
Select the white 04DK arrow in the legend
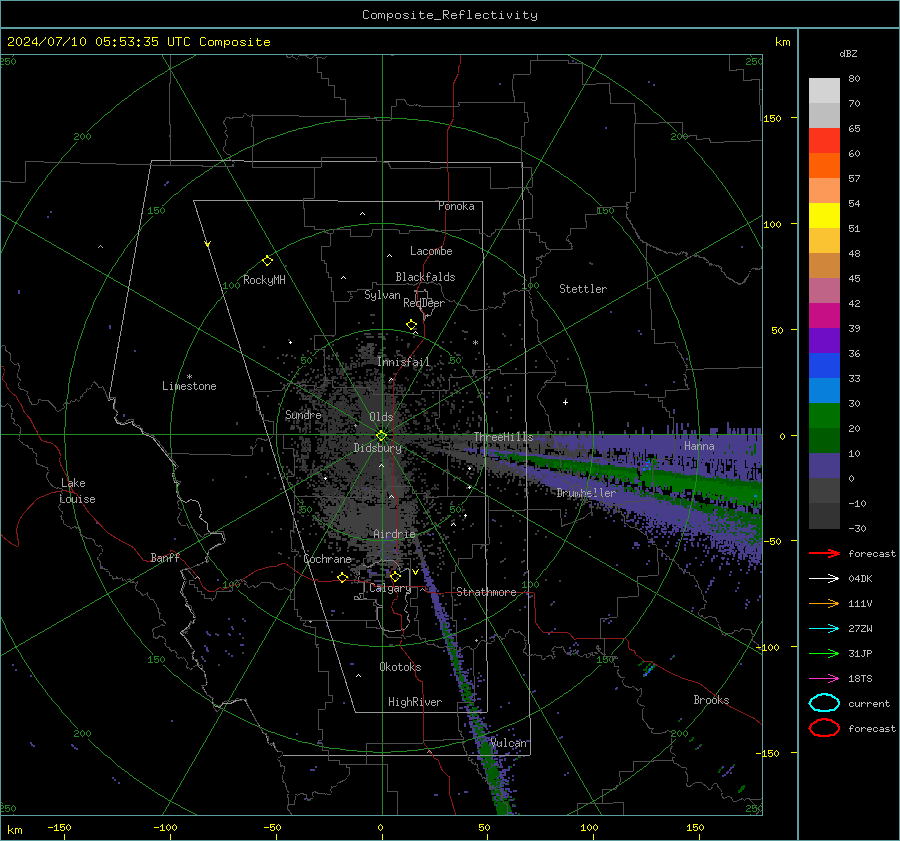[824, 578]
